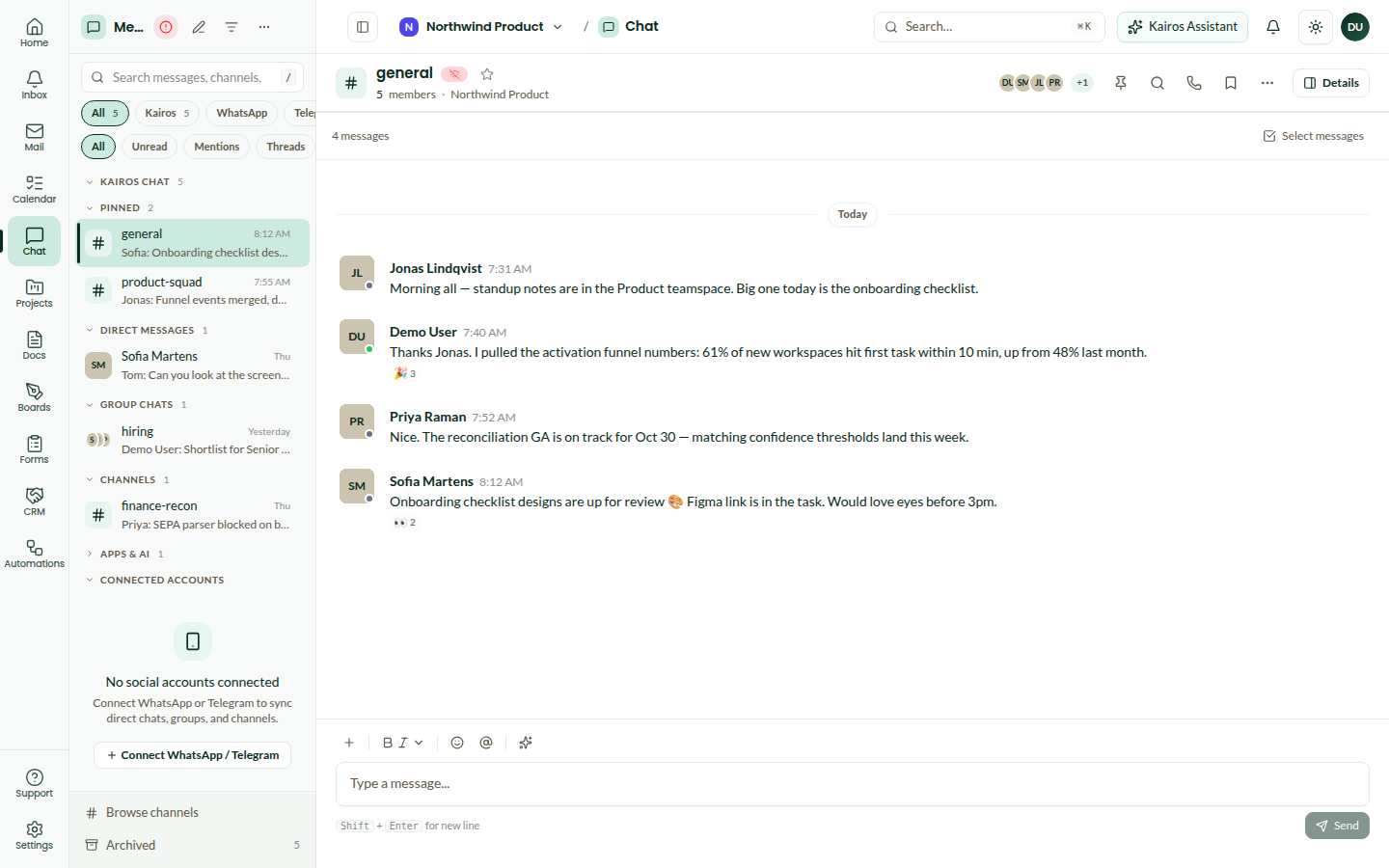Click the notifications bell icon
The width and height of the screenshot is (1389, 868).
click(x=1273, y=27)
